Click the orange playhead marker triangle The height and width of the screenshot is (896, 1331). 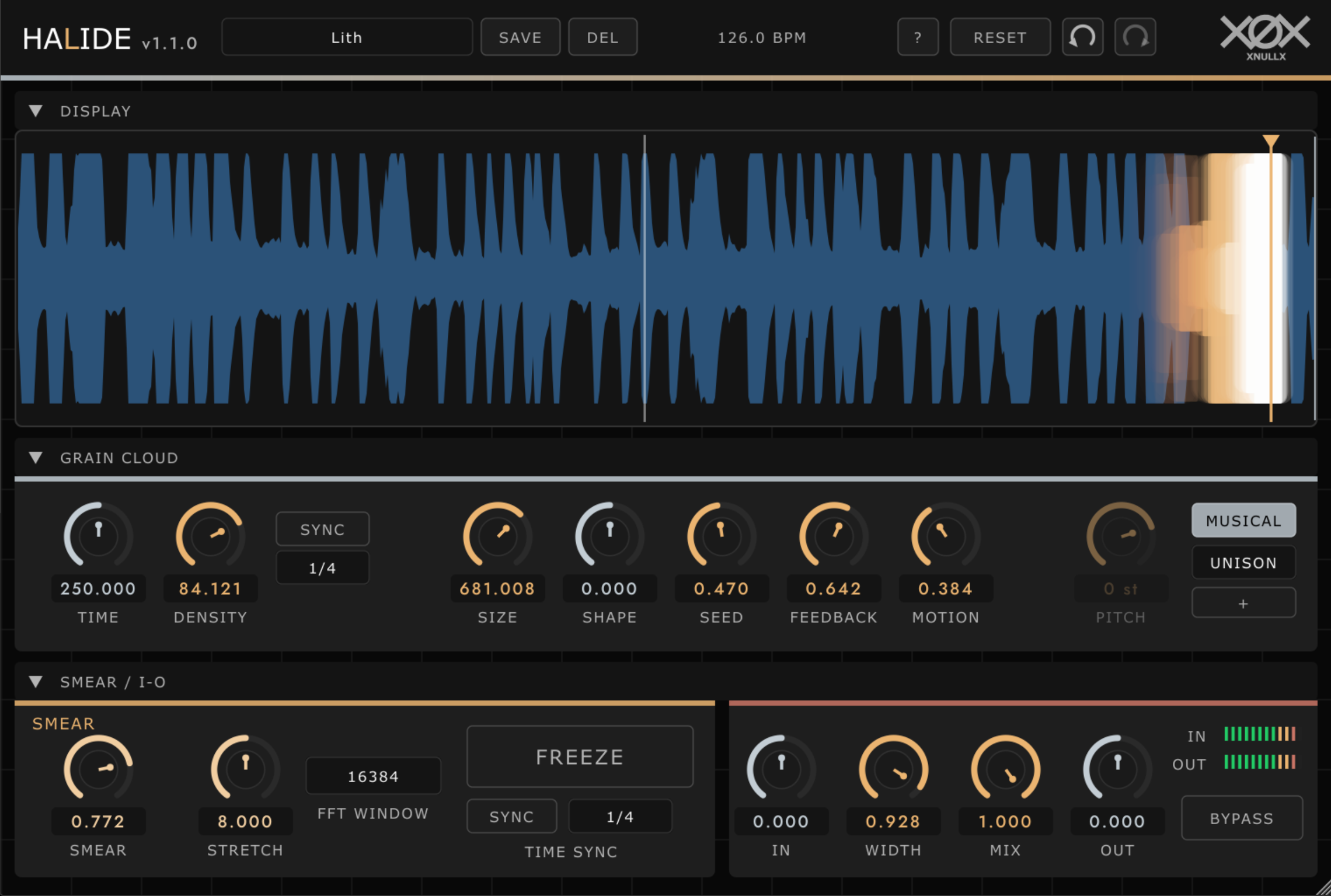1271,141
